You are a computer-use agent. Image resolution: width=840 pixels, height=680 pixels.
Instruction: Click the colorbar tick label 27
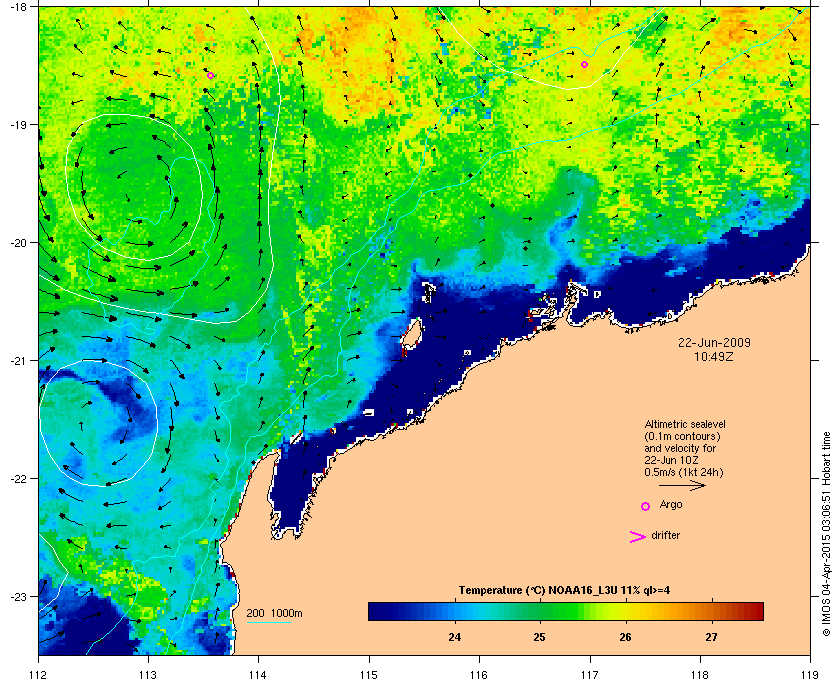[x=711, y=638]
